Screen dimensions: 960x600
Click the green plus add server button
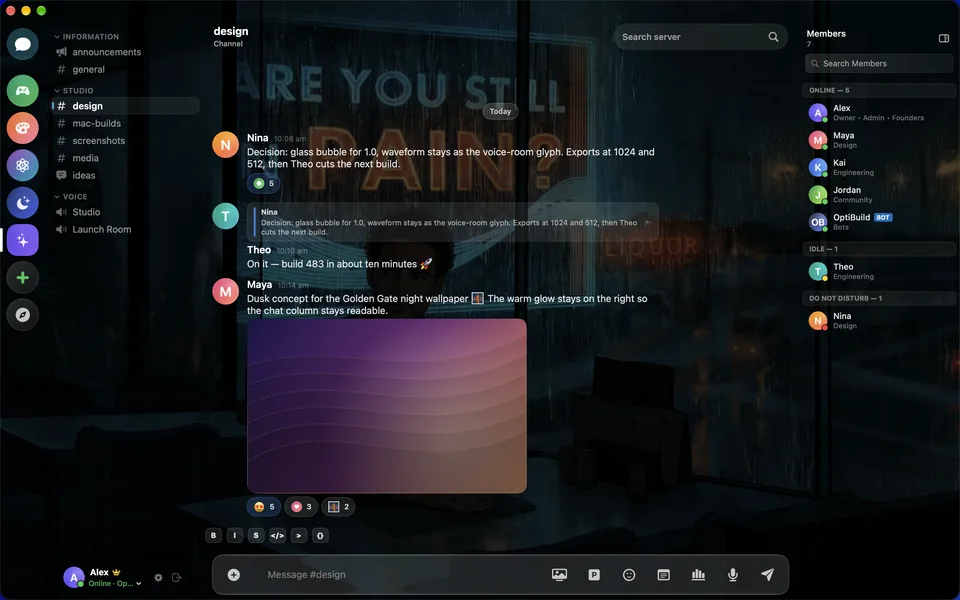pyautogui.click(x=23, y=277)
